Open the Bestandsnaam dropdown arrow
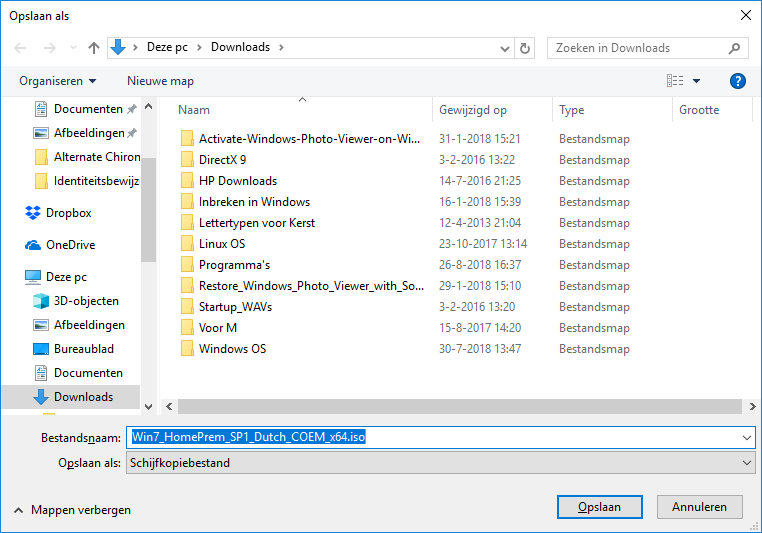Viewport: 762px width, 533px height. pyautogui.click(x=747, y=437)
